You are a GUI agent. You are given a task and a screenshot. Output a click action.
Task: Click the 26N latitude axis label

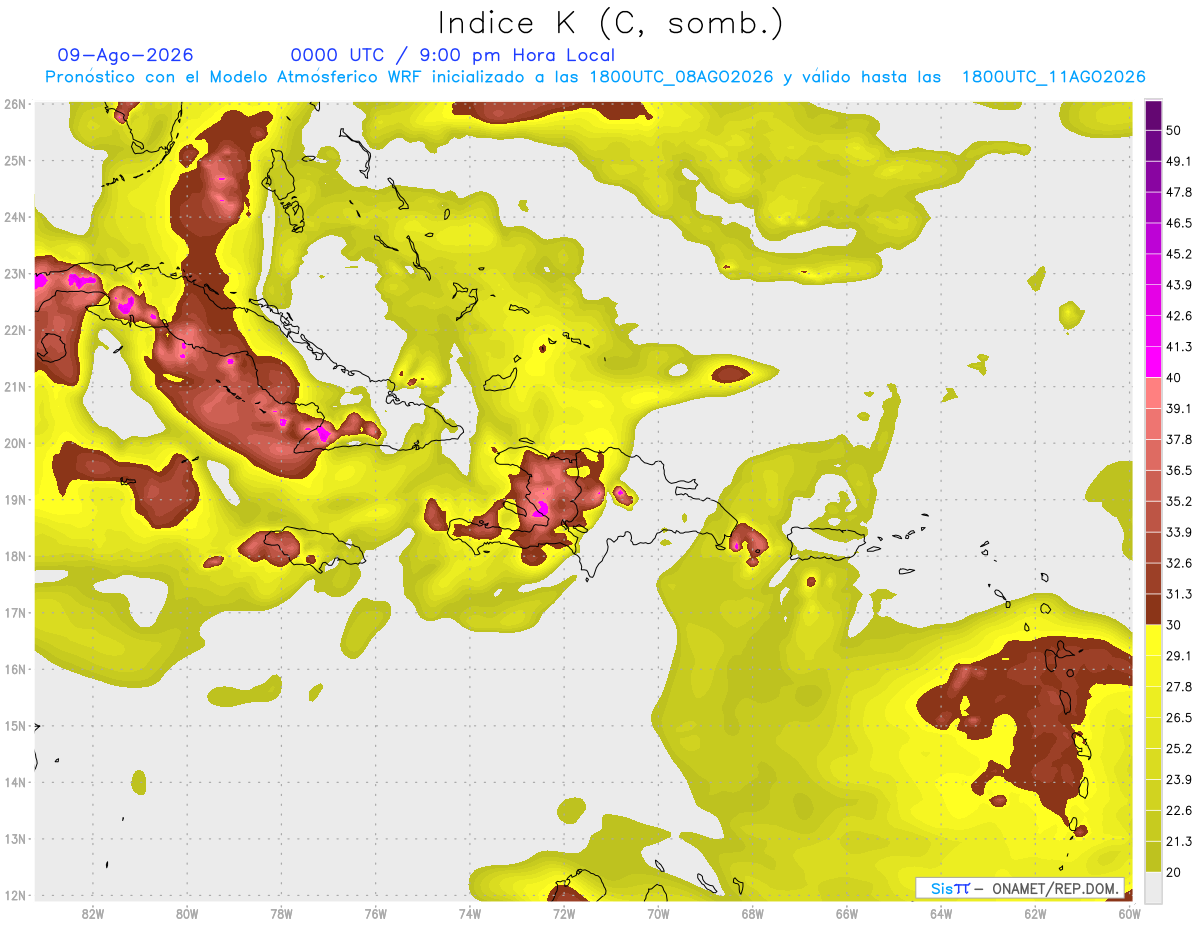coord(15,104)
